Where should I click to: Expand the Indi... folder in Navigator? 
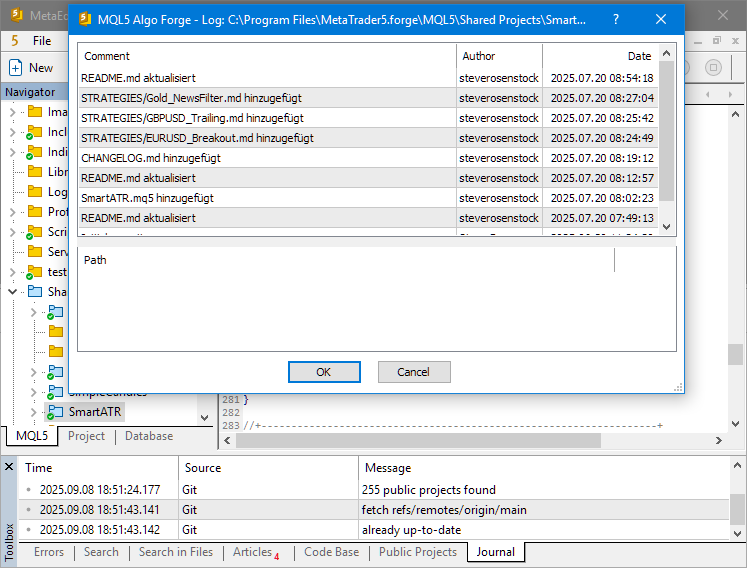pos(12,152)
